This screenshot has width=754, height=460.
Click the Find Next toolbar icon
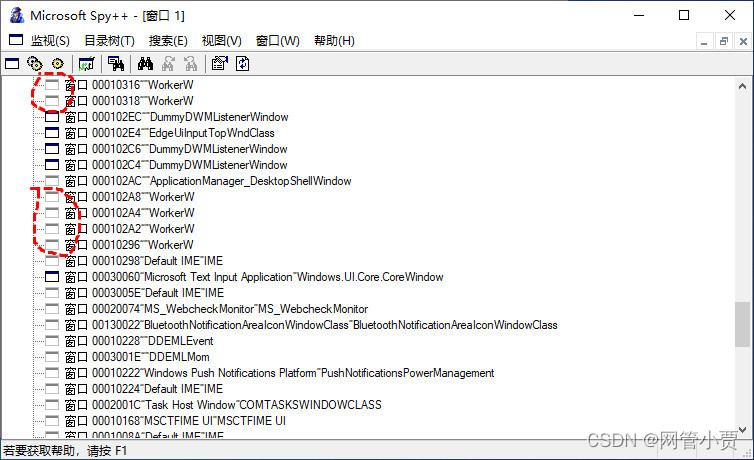(x=168, y=63)
